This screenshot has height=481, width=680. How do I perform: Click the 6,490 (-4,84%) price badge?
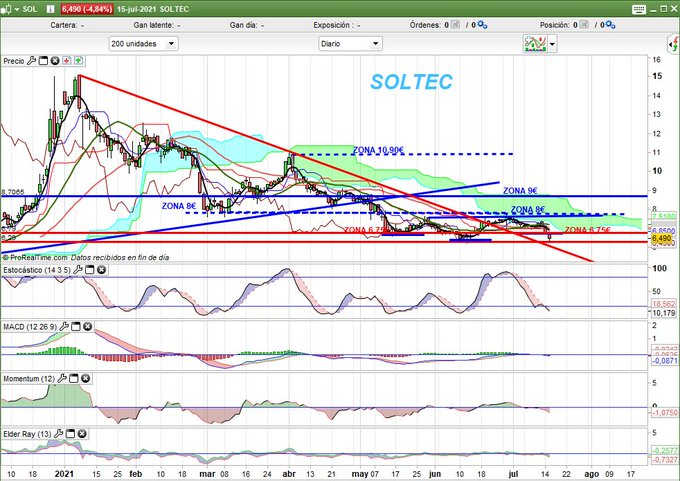pos(87,9)
